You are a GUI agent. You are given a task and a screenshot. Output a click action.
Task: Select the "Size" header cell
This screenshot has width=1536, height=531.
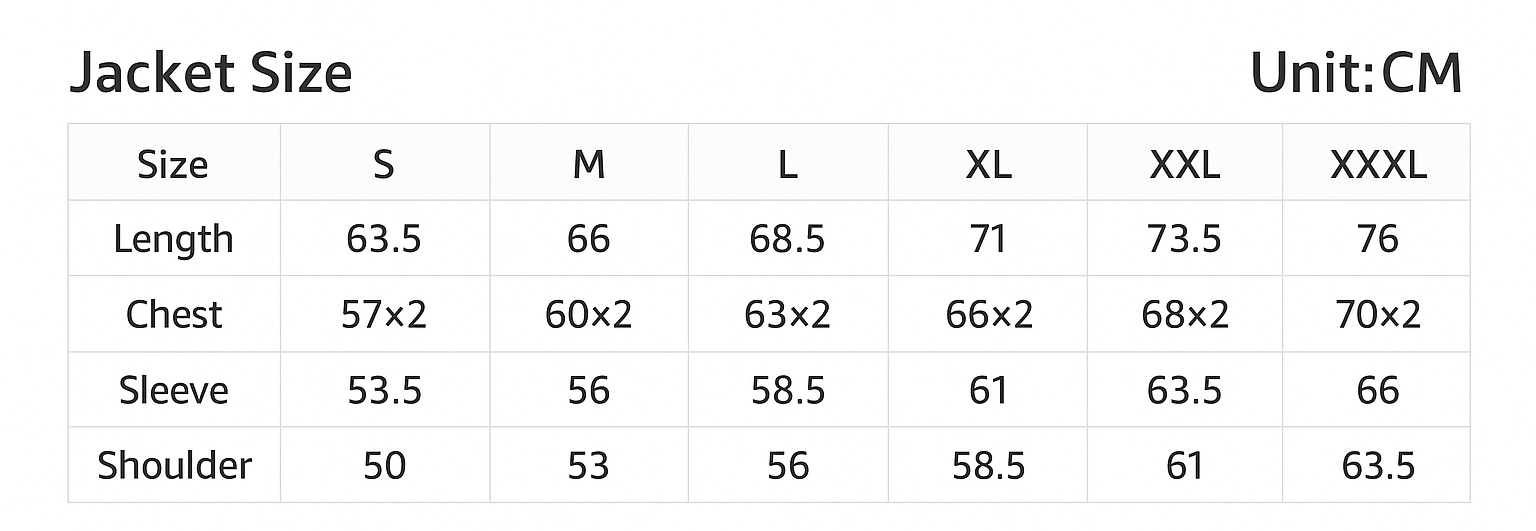point(173,164)
